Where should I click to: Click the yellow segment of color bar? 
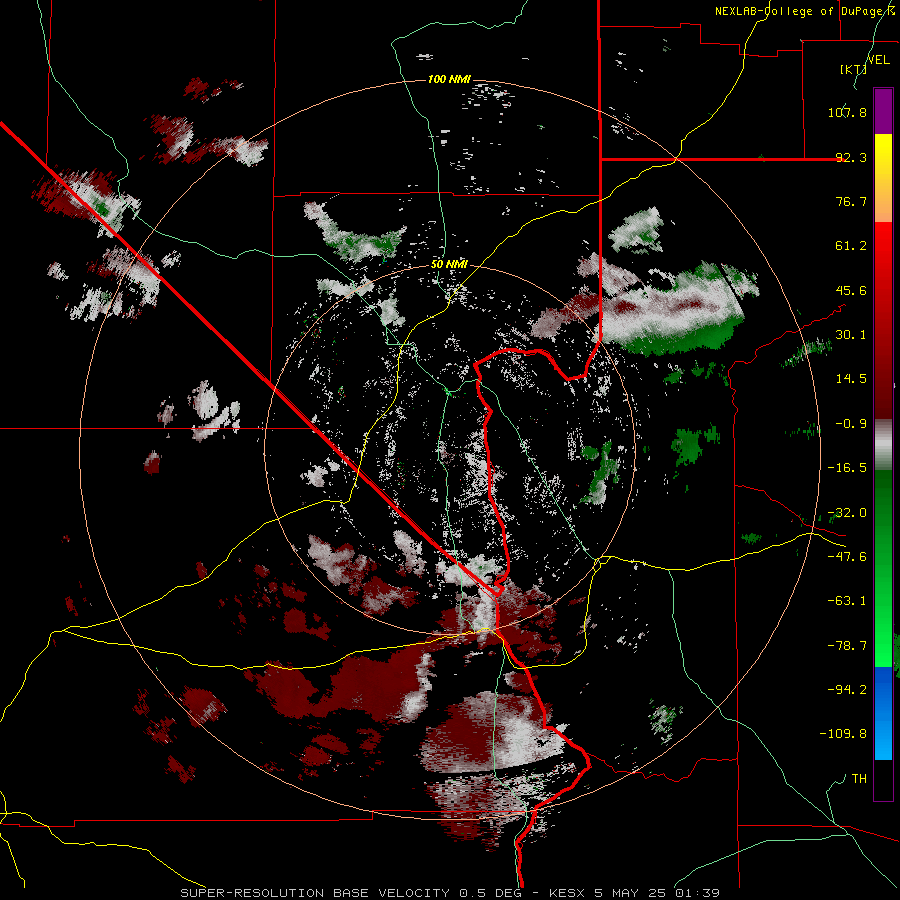[883, 156]
